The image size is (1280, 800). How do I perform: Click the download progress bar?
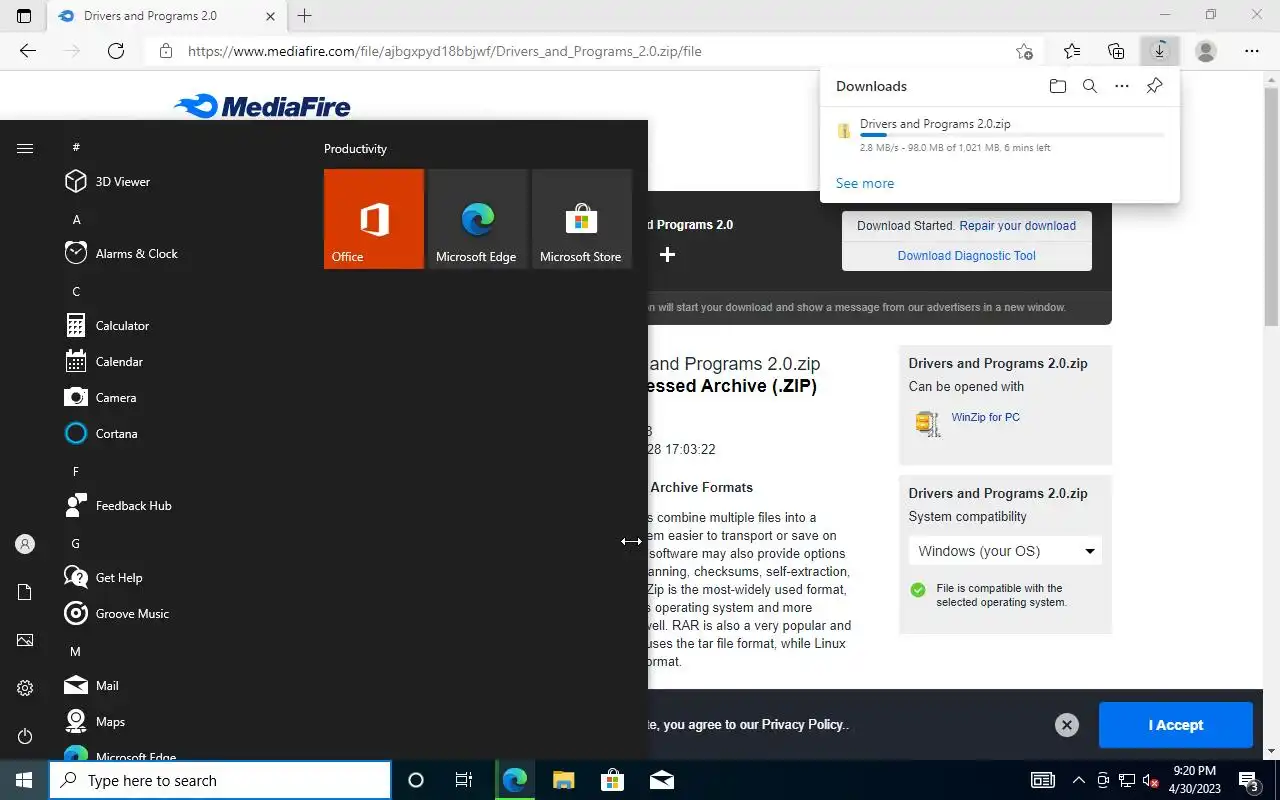click(x=1011, y=135)
